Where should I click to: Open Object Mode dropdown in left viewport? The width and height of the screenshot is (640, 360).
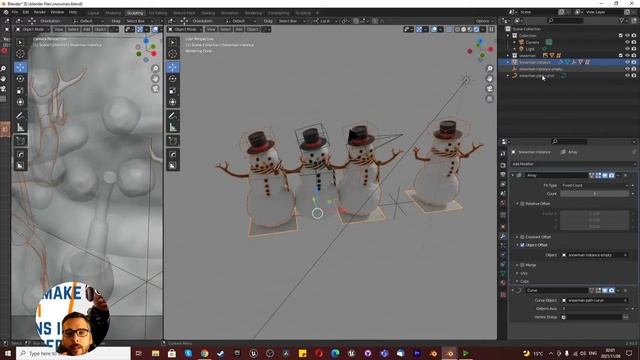point(33,29)
